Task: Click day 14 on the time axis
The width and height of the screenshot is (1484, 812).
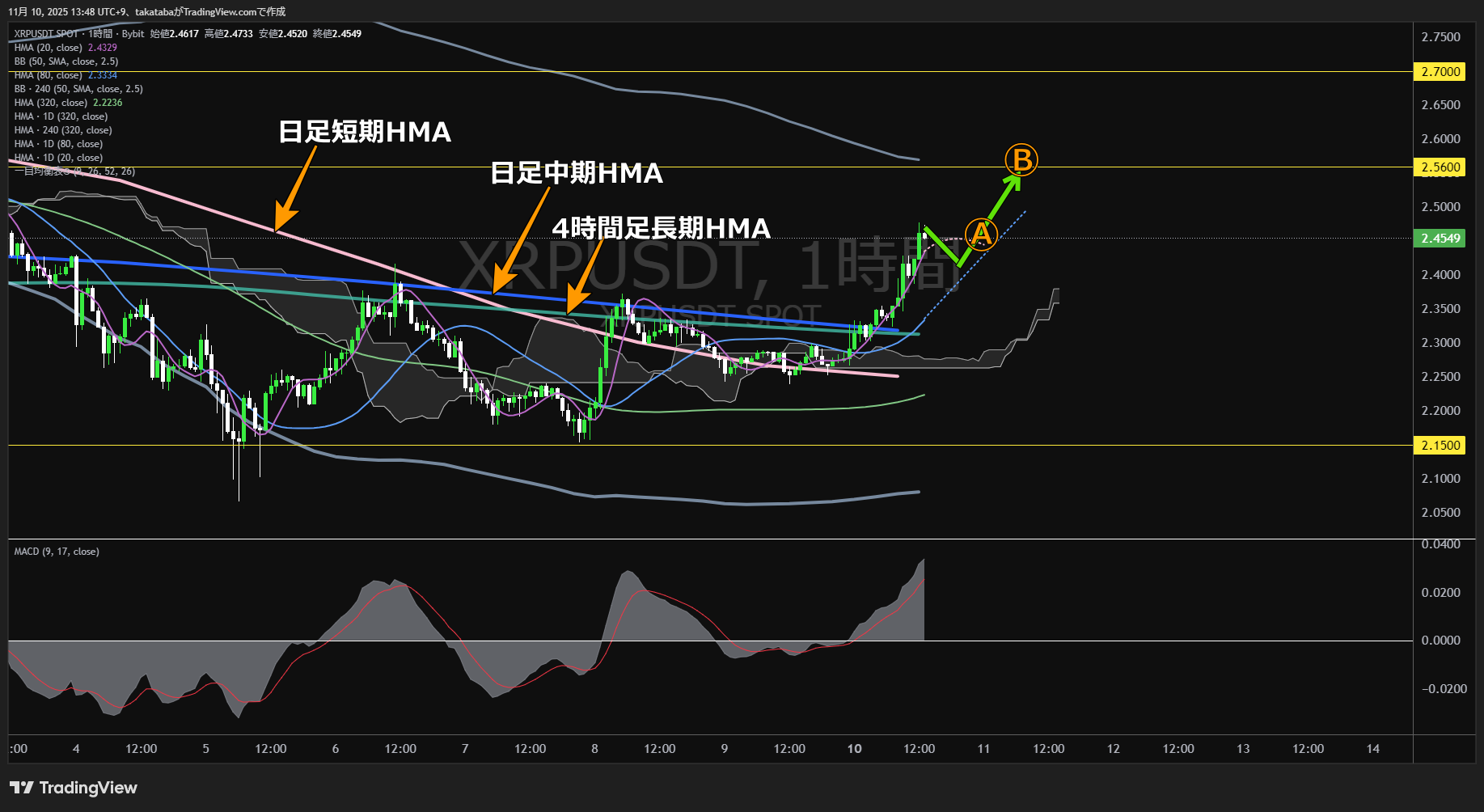Action: tap(1373, 749)
